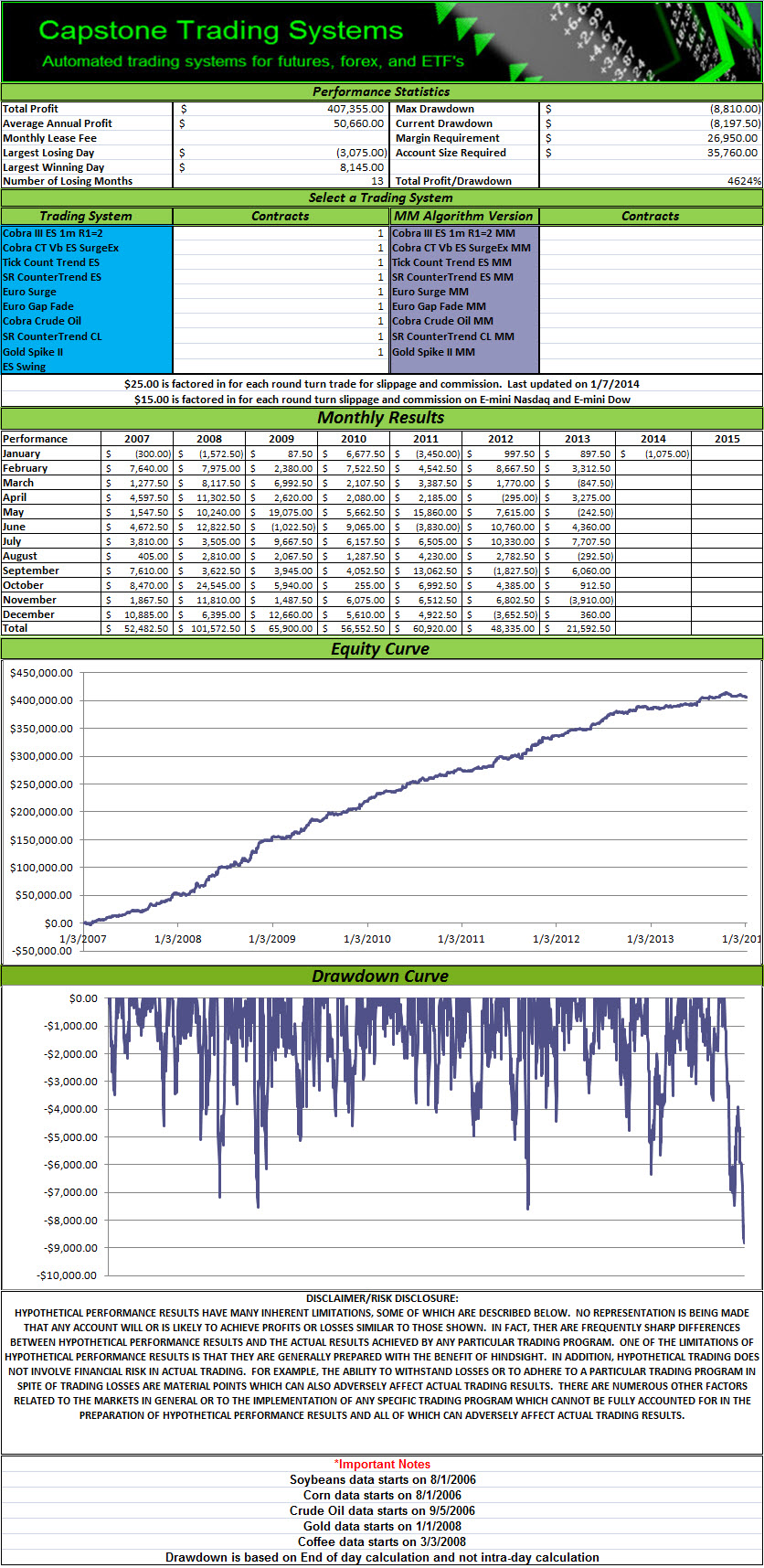764x1568 pixels.
Task: Select the Gold Spike II MM algorithm
Action: click(434, 352)
